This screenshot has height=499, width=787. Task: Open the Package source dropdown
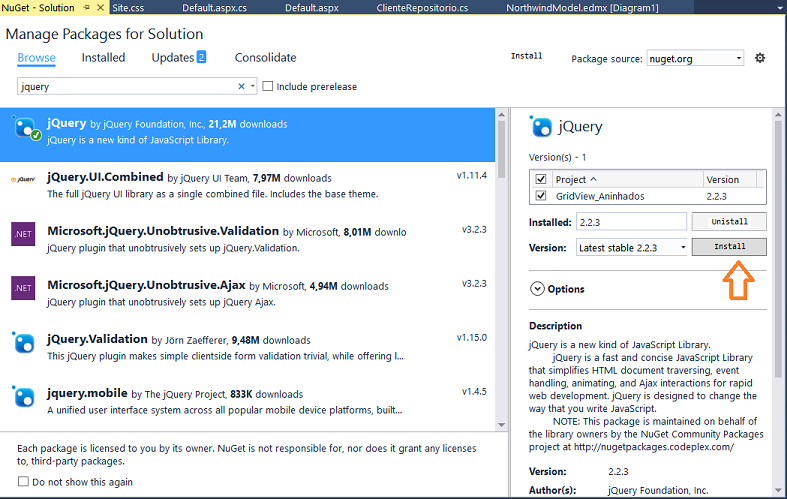(695, 58)
